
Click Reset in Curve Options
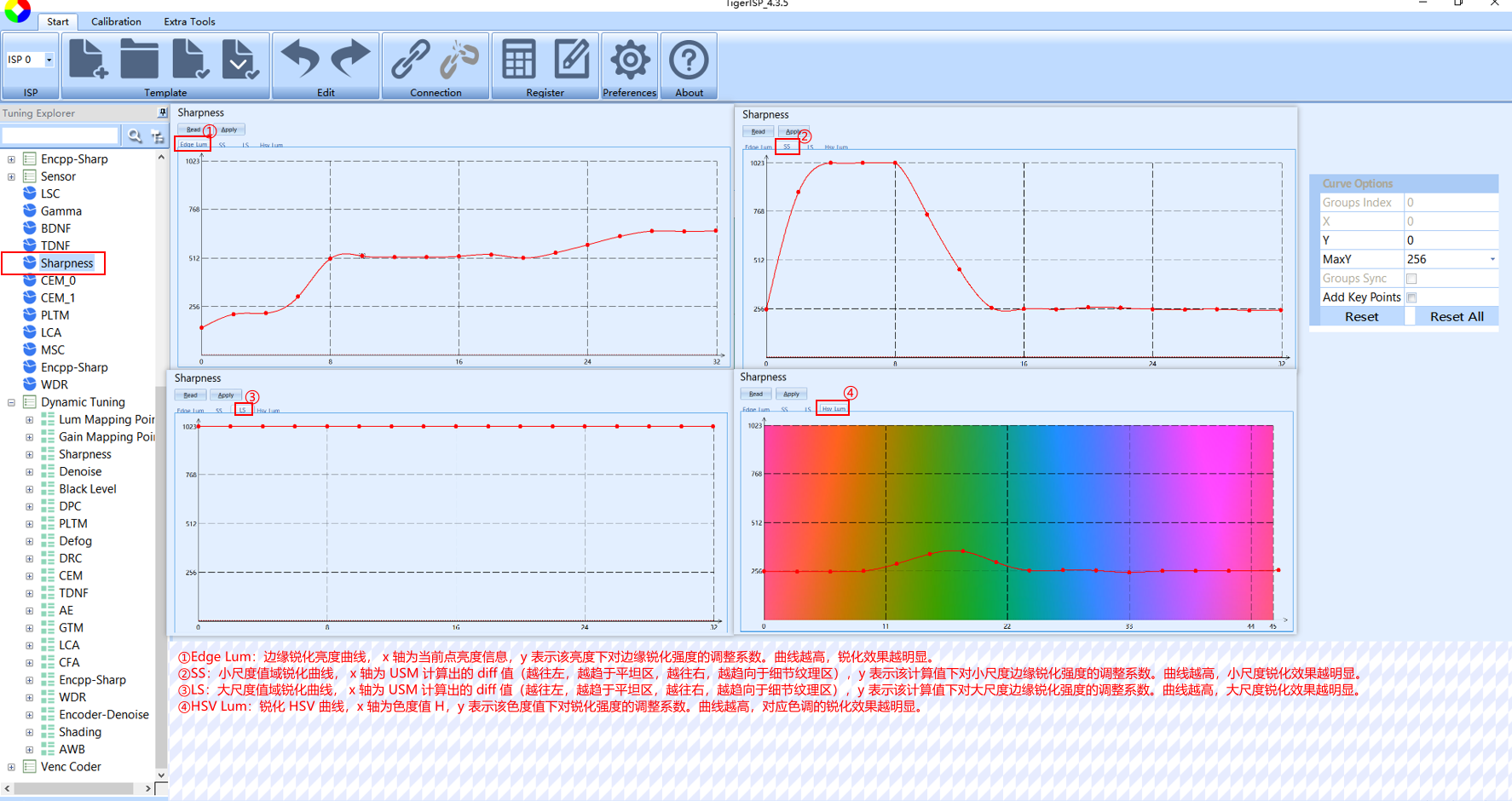tap(1361, 317)
